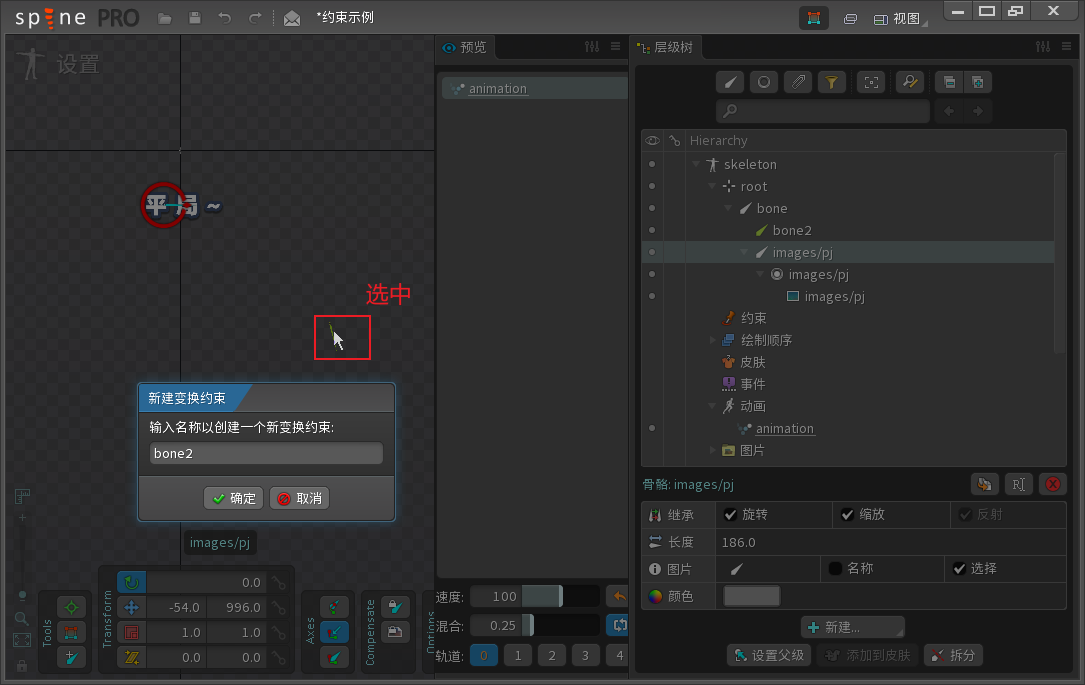The height and width of the screenshot is (685, 1085).
Task: Collapse all tree nodes
Action: coord(949,82)
